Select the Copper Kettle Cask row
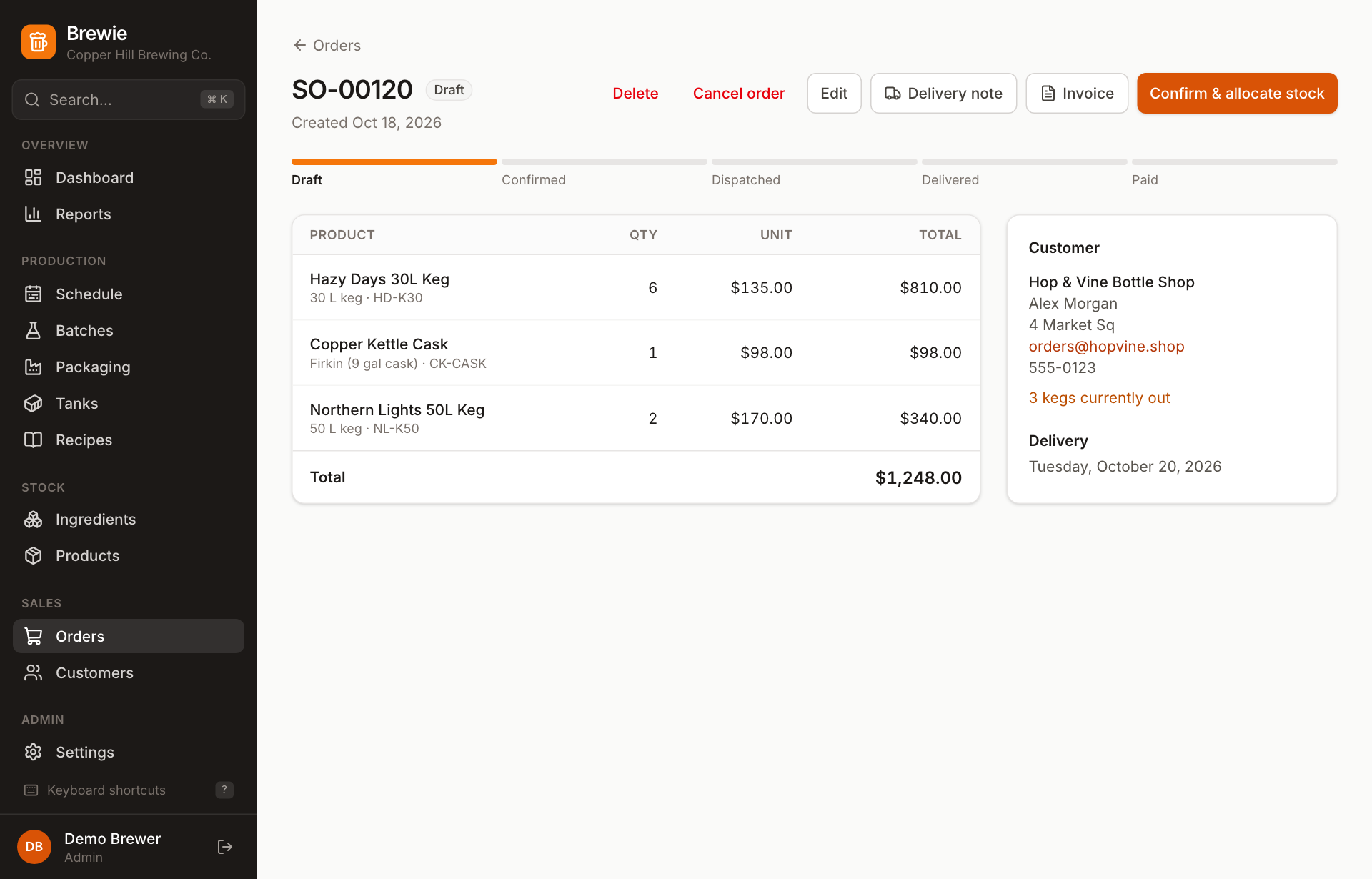 click(636, 352)
